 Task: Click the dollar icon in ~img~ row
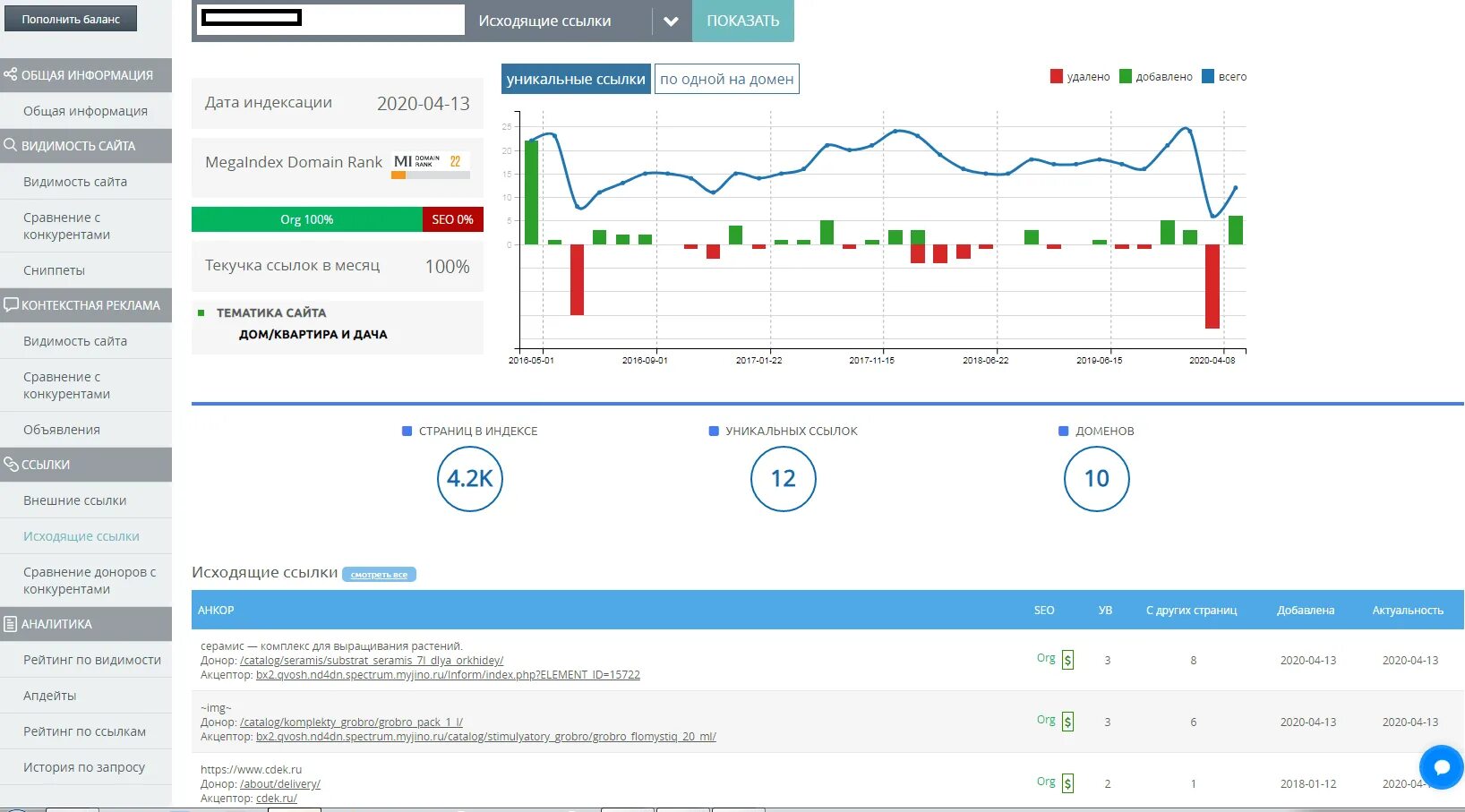[x=1067, y=722]
